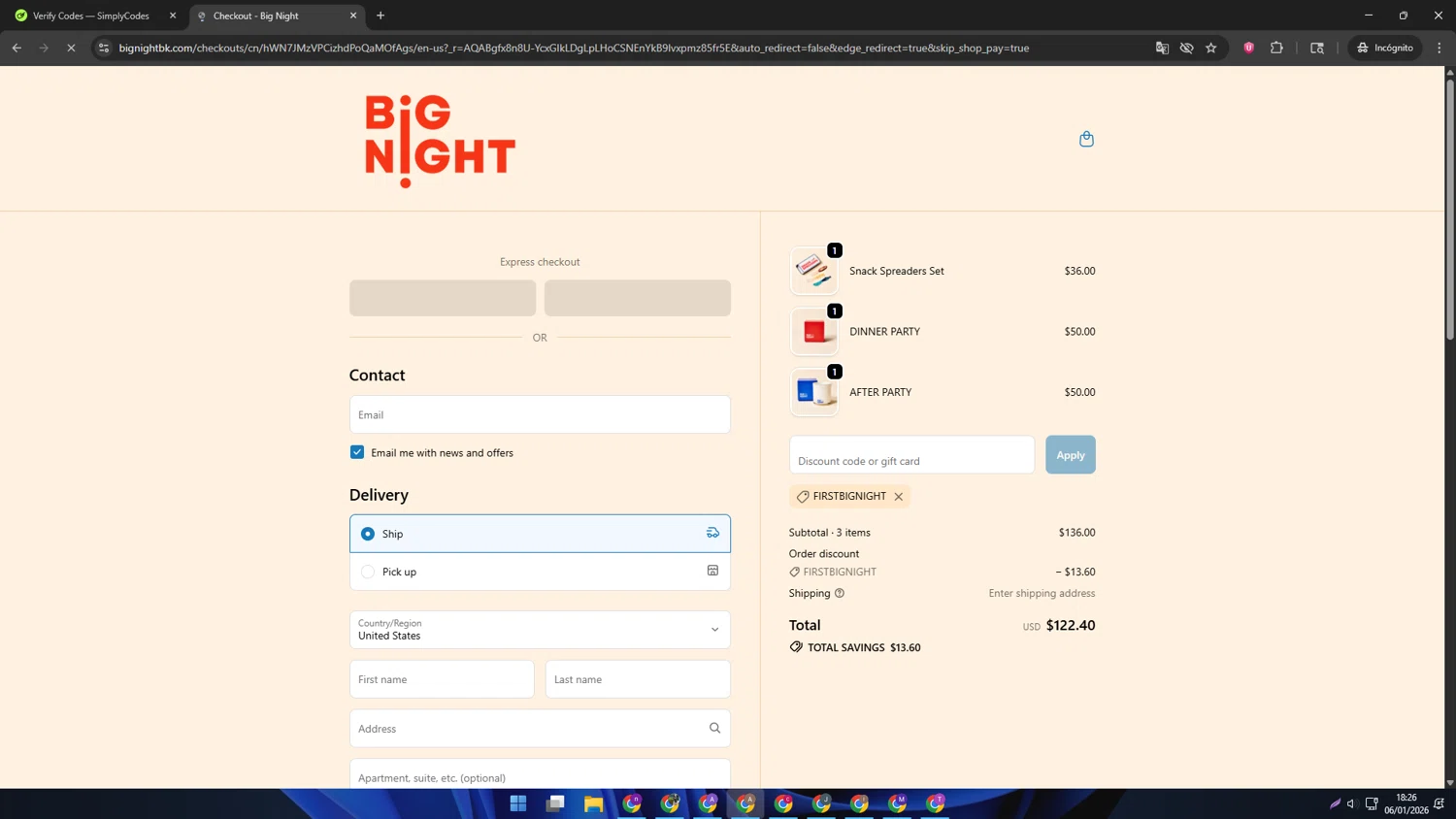Select the Ship delivery option
This screenshot has height=819, width=1456.
540,534
